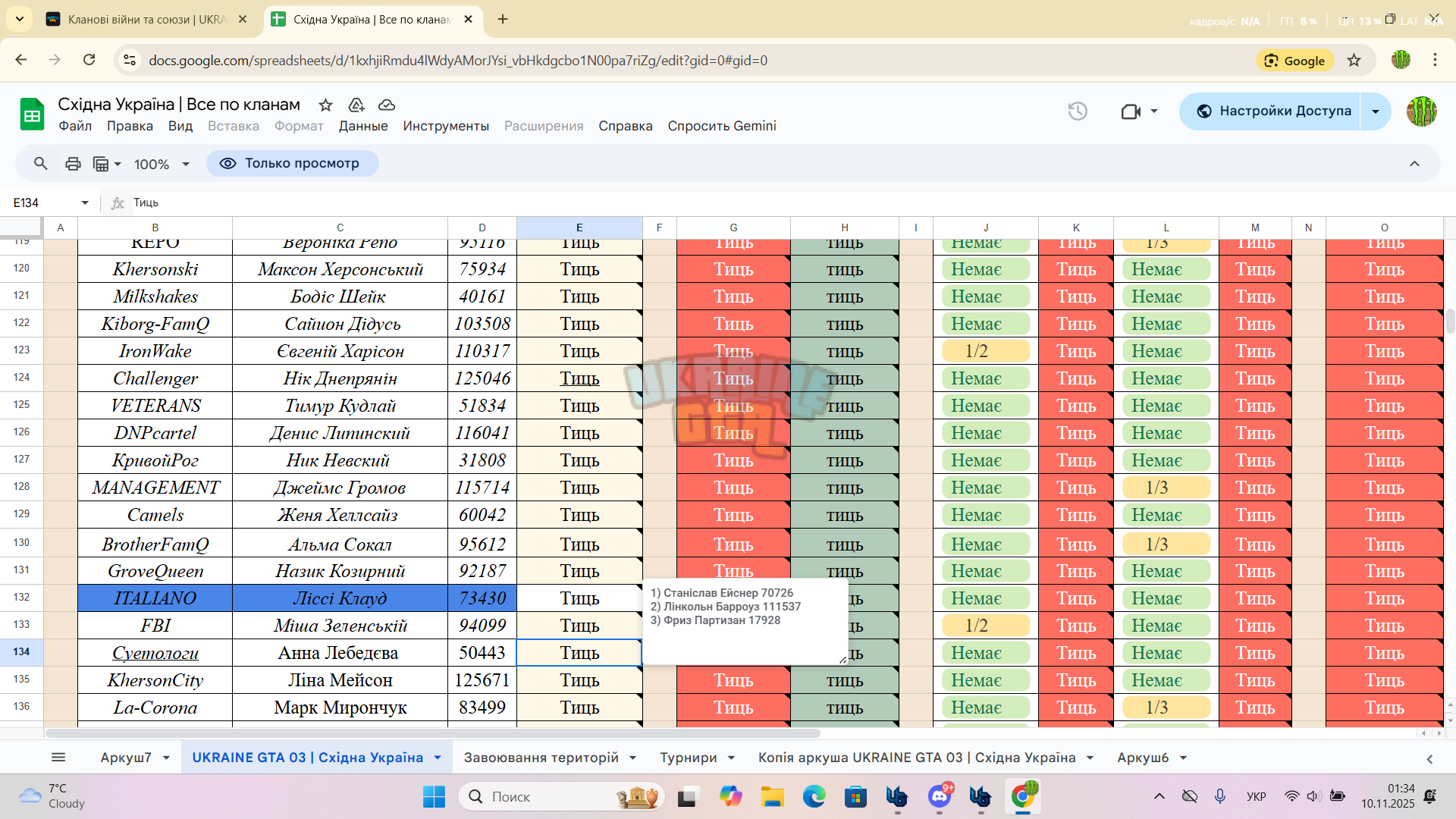This screenshot has height=819, width=1456.
Task: Open Google account avatar in Sheets
Action: coord(1421,111)
